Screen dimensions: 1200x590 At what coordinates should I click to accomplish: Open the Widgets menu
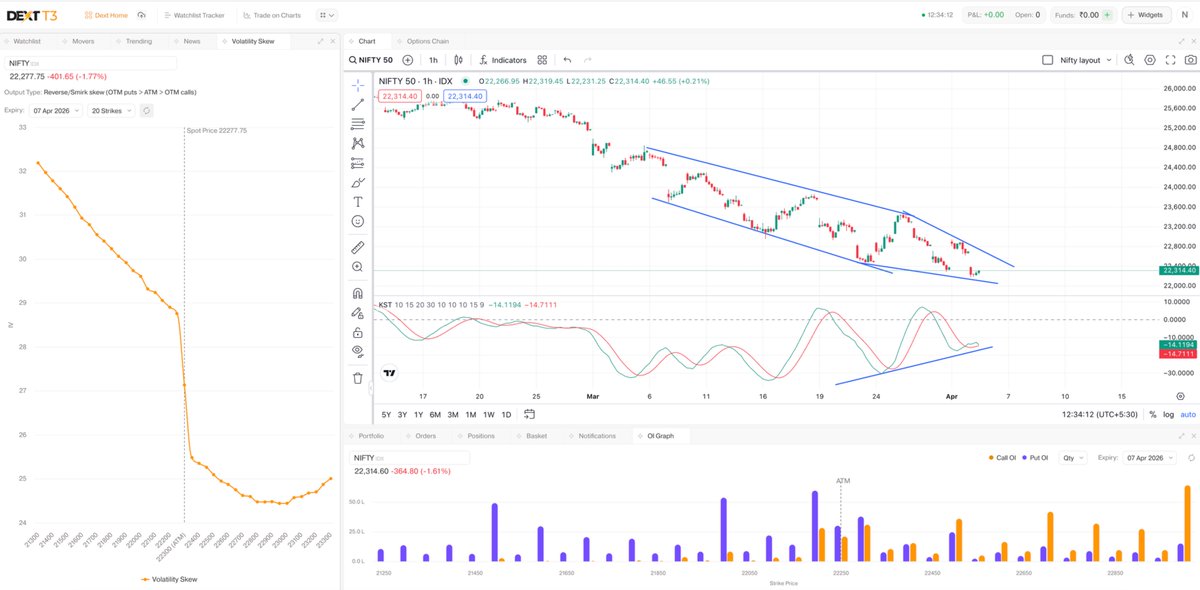pyautogui.click(x=1146, y=15)
